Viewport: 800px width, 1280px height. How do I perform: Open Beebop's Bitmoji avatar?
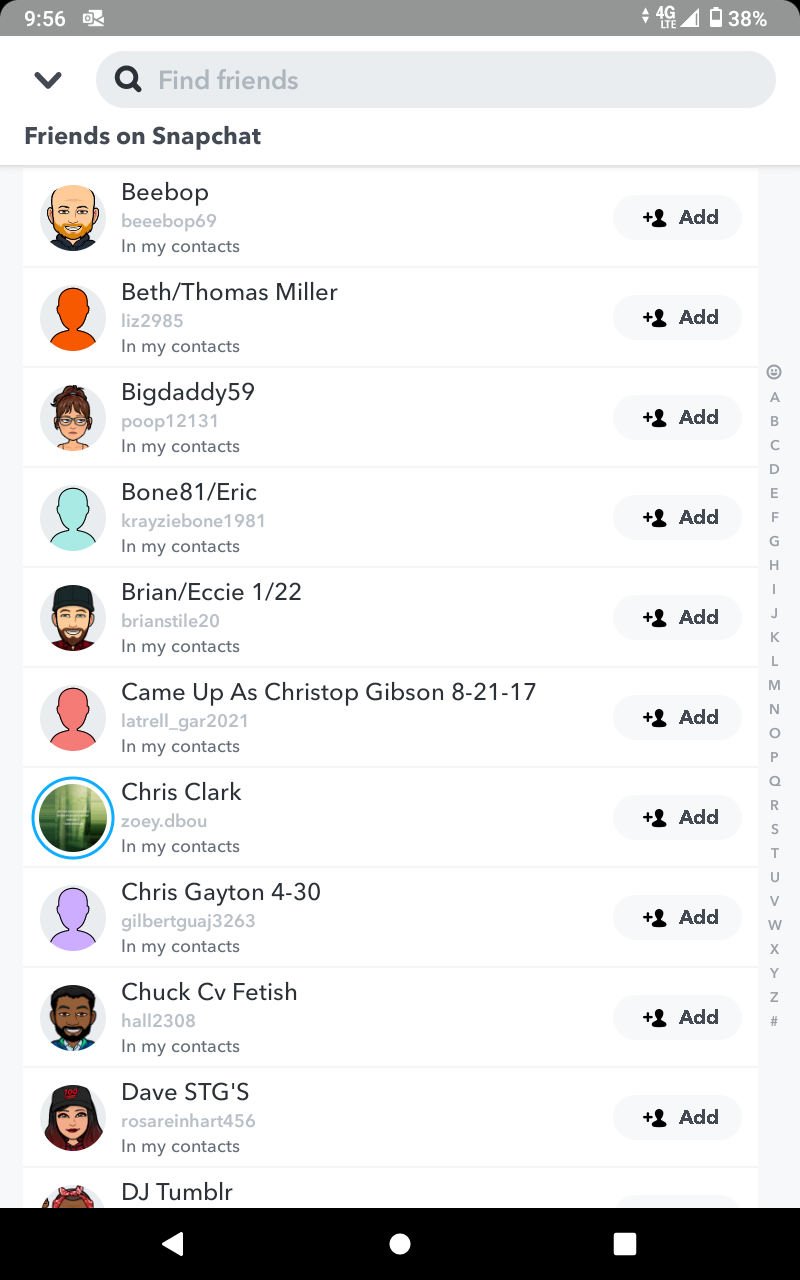pos(73,217)
